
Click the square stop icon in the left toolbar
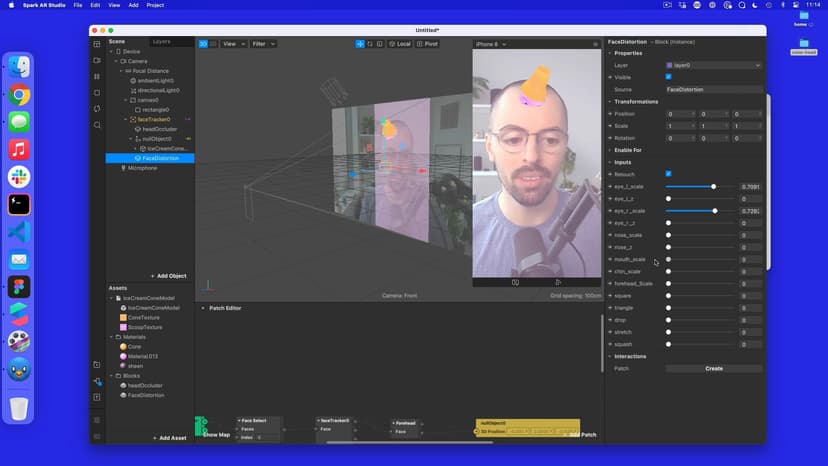coord(97,92)
